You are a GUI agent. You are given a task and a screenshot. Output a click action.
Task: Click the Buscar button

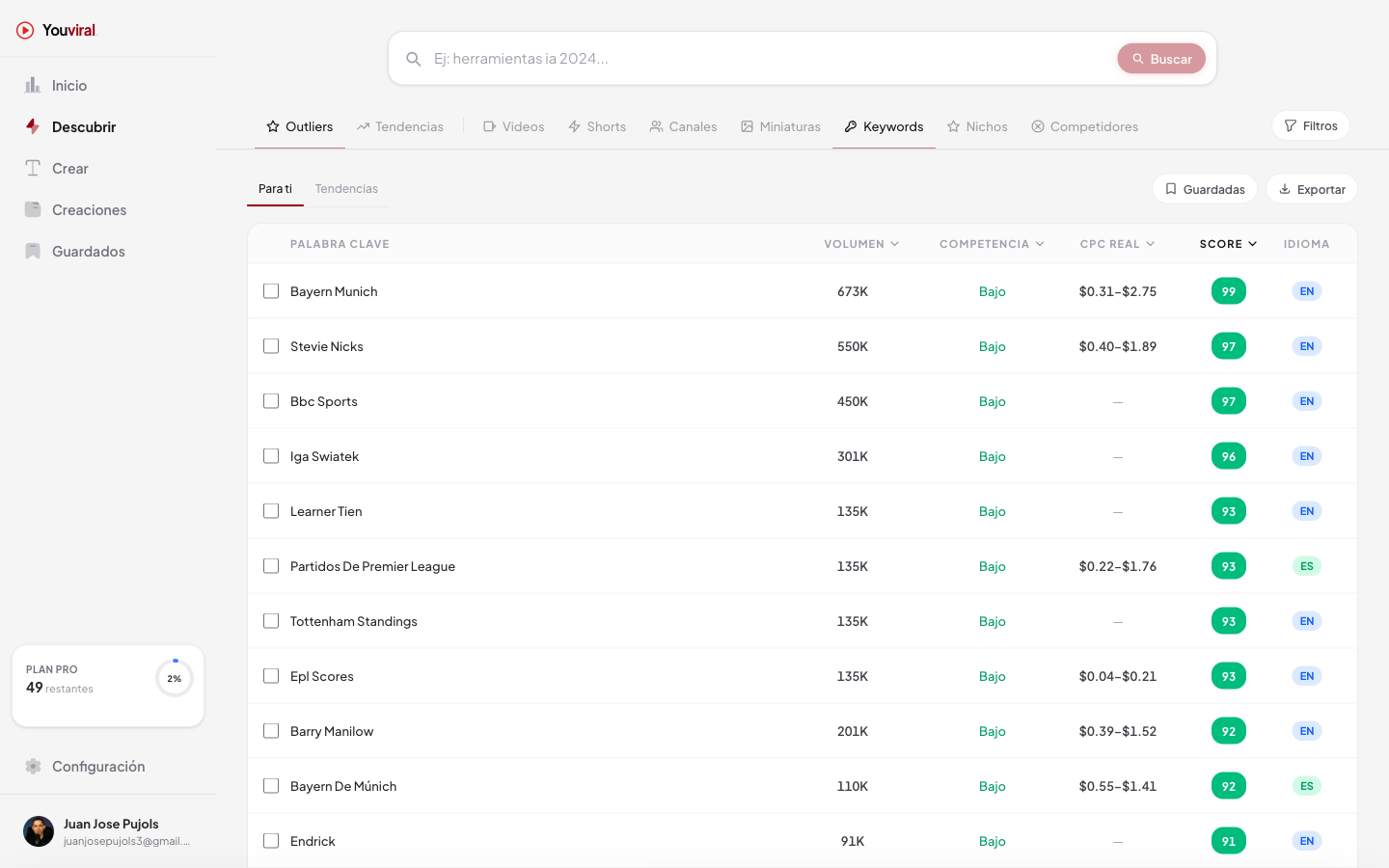click(x=1161, y=59)
